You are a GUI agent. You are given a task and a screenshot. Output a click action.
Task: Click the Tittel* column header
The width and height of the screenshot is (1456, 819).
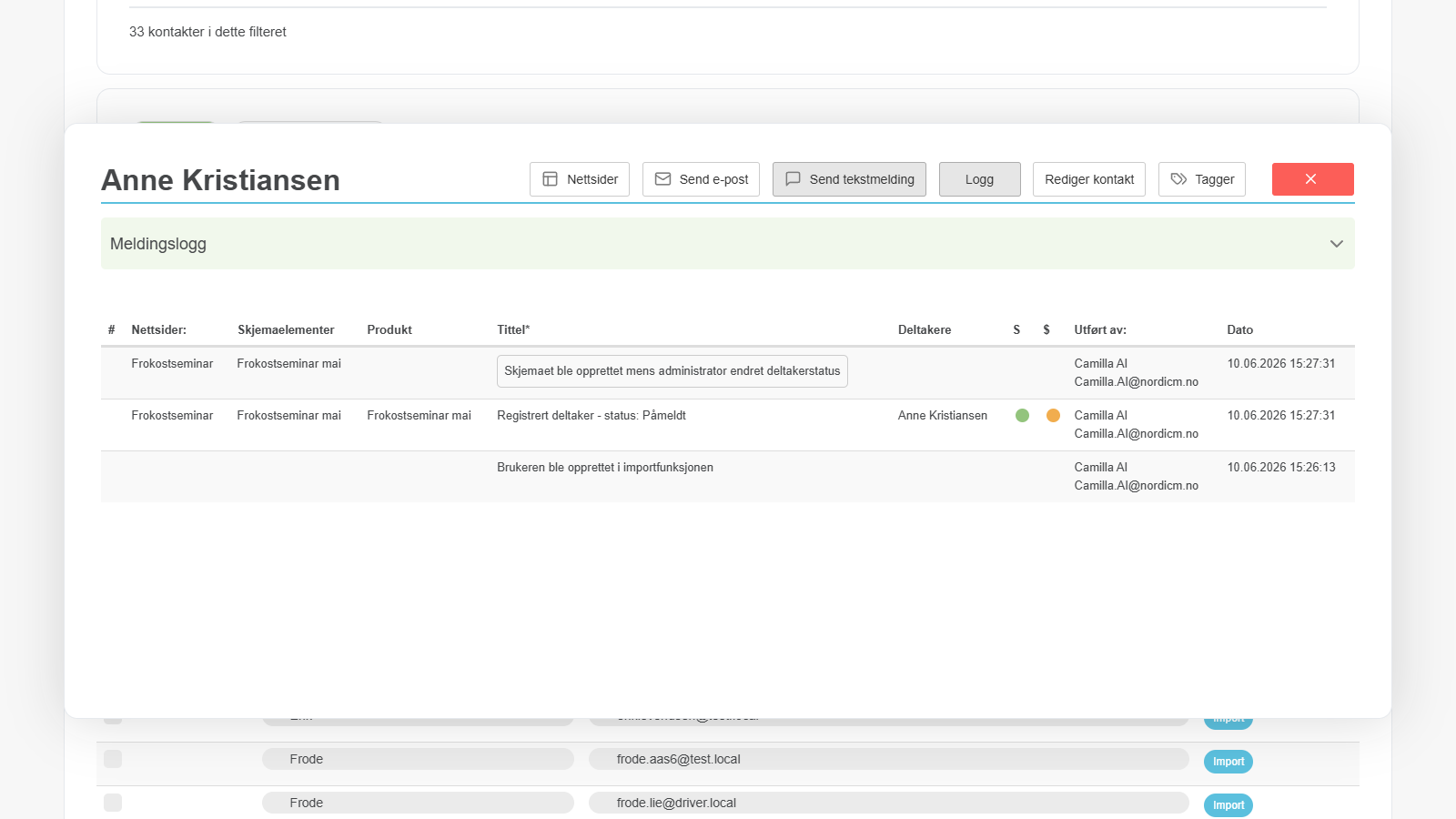[513, 330]
